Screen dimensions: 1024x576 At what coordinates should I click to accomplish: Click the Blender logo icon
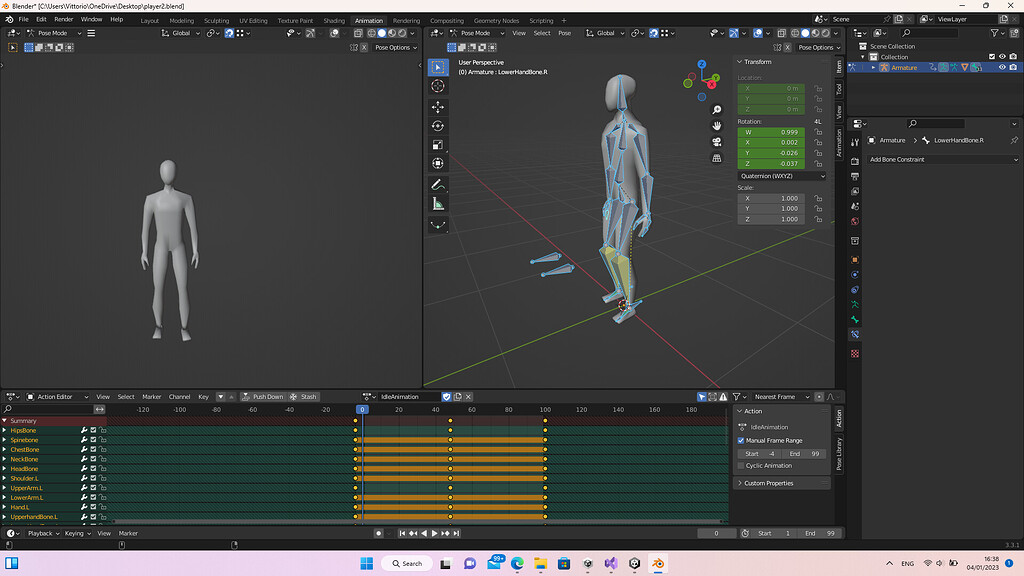click(9, 19)
